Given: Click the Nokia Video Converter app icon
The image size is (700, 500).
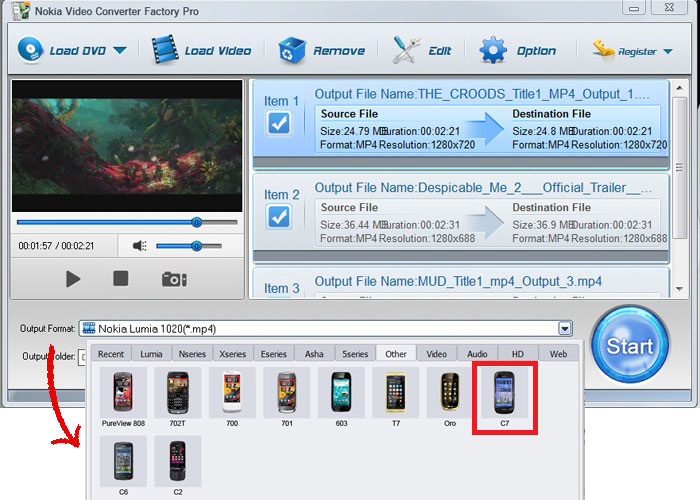Looking at the screenshot, I should click(21, 11).
